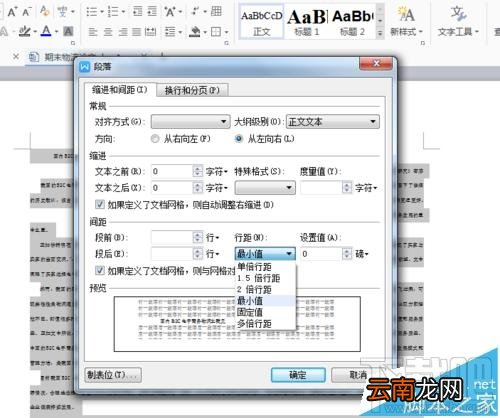500x418 pixels.
Task: Toggle auto-adjust right indent checkbox
Action: pos(100,204)
